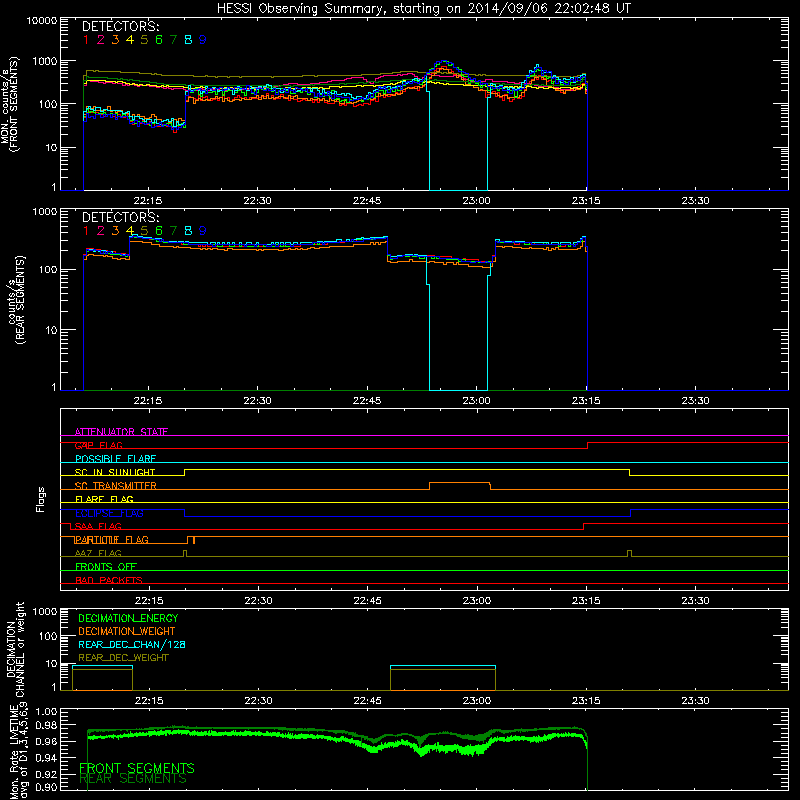Click the 0.92 tick on the livetime axis
Screen dimensions: 800x800
point(46,774)
